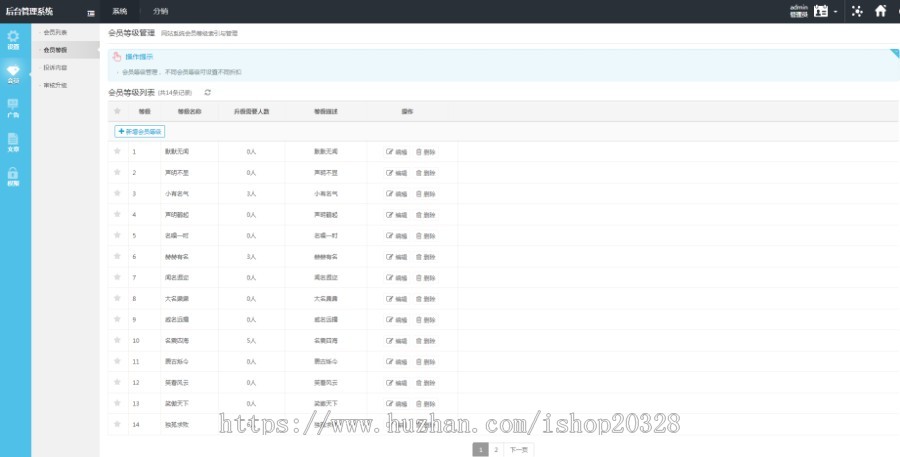Edit level 1 row
Viewport: 900px width, 457px height.
[397, 152]
